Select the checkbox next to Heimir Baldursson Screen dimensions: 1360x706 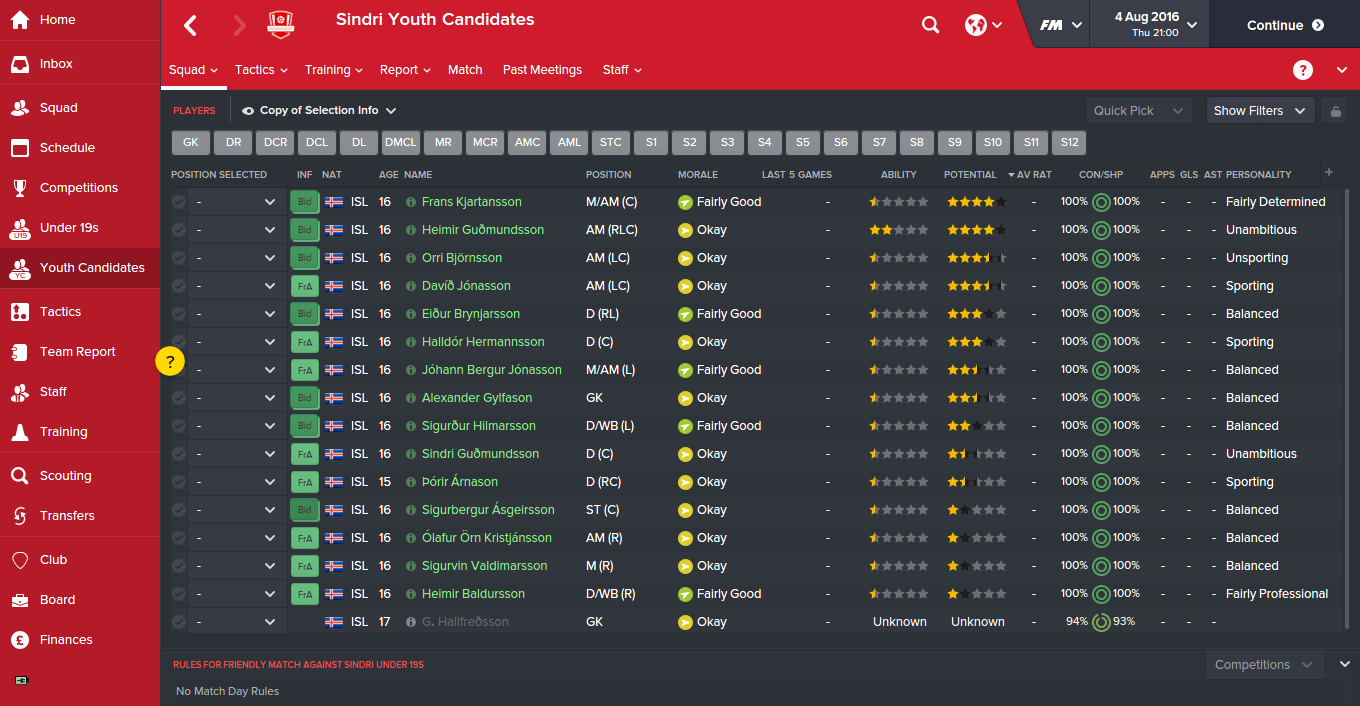(179, 593)
